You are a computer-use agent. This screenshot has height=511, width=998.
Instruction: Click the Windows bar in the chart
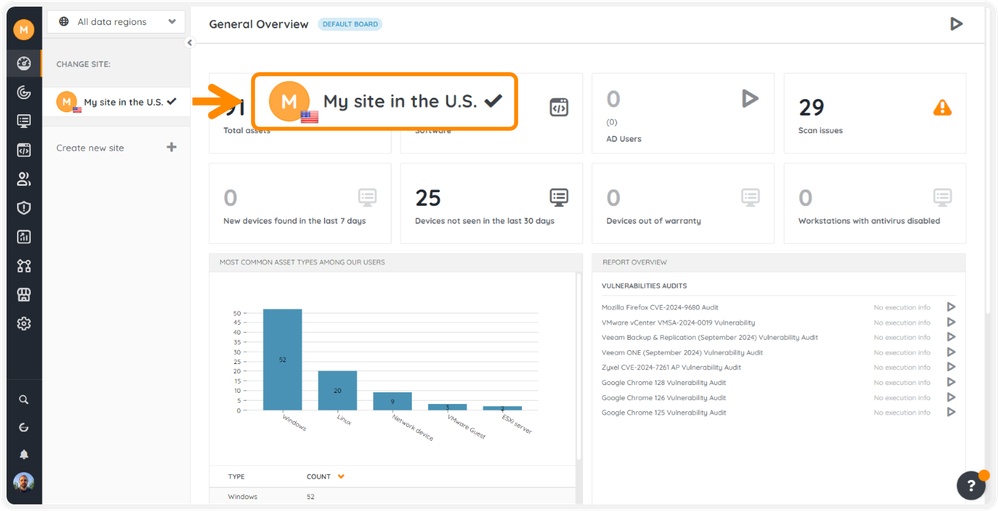(x=282, y=360)
